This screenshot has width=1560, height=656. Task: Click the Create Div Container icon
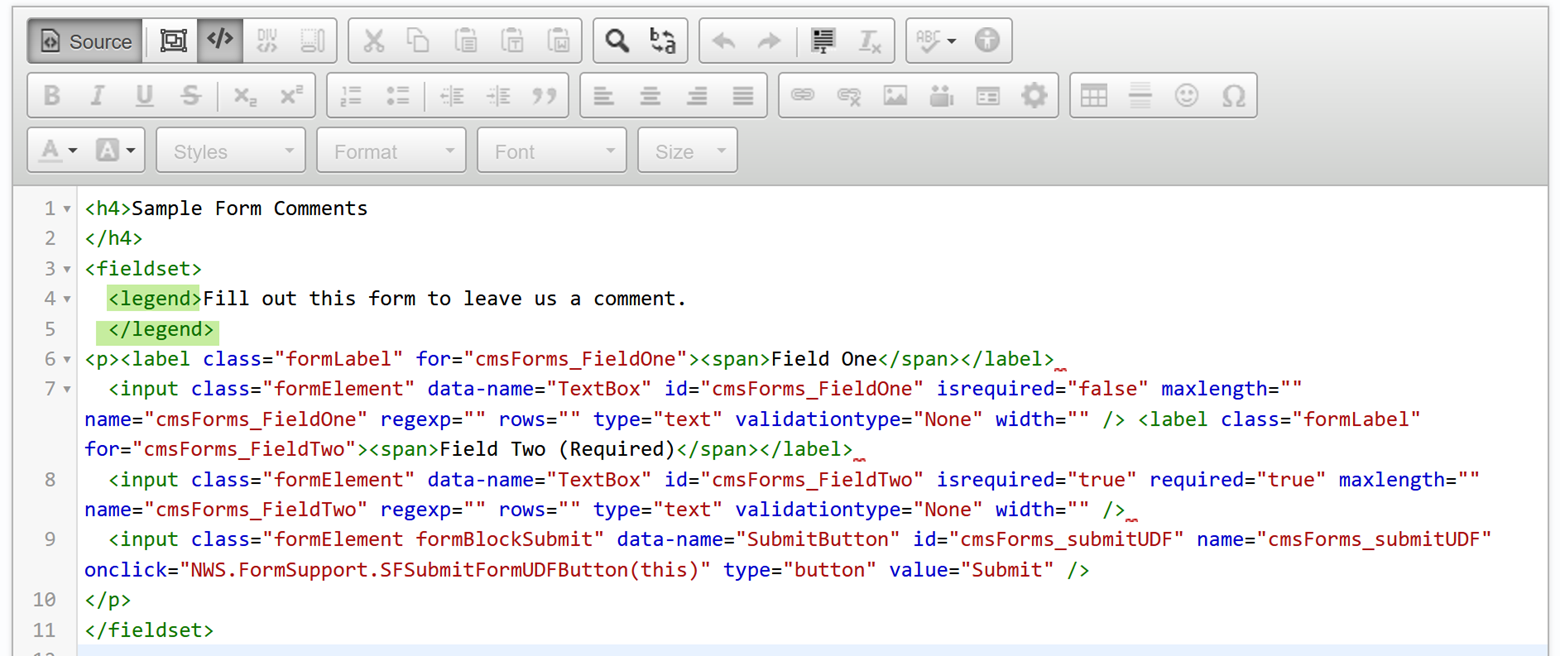click(x=267, y=41)
